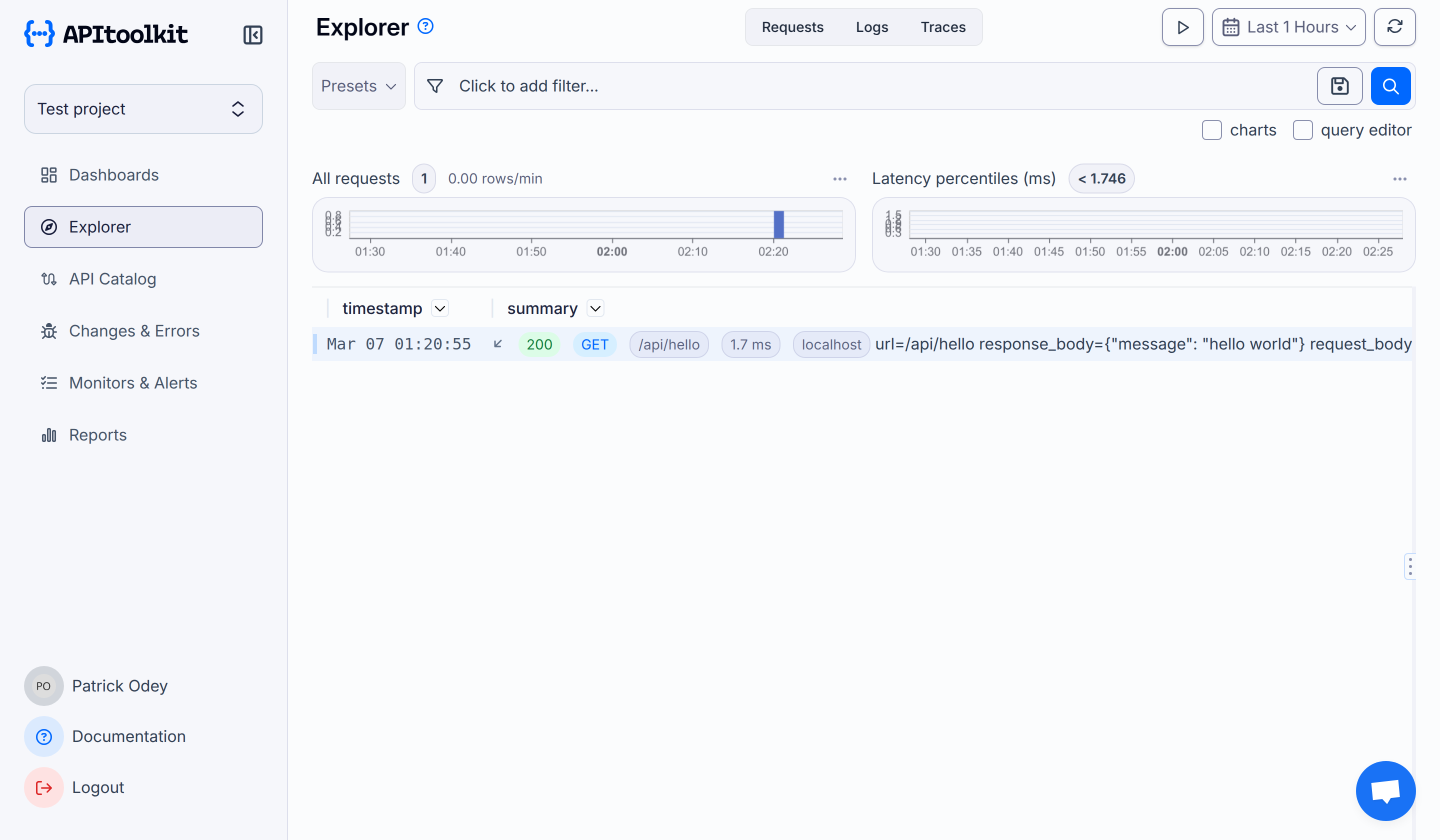The height and width of the screenshot is (840, 1440).
Task: Enable the query editor checkbox
Action: [1302, 130]
